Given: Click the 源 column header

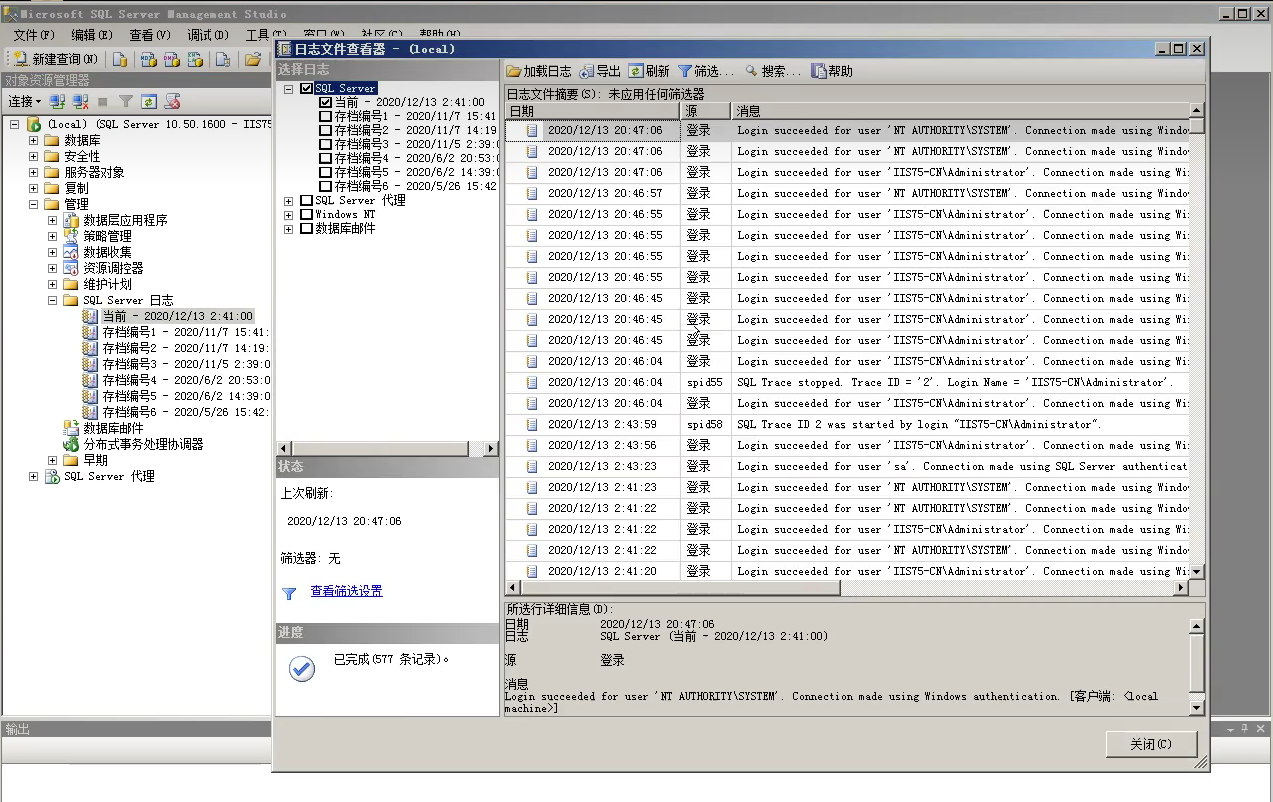Looking at the screenshot, I should (x=706, y=111).
